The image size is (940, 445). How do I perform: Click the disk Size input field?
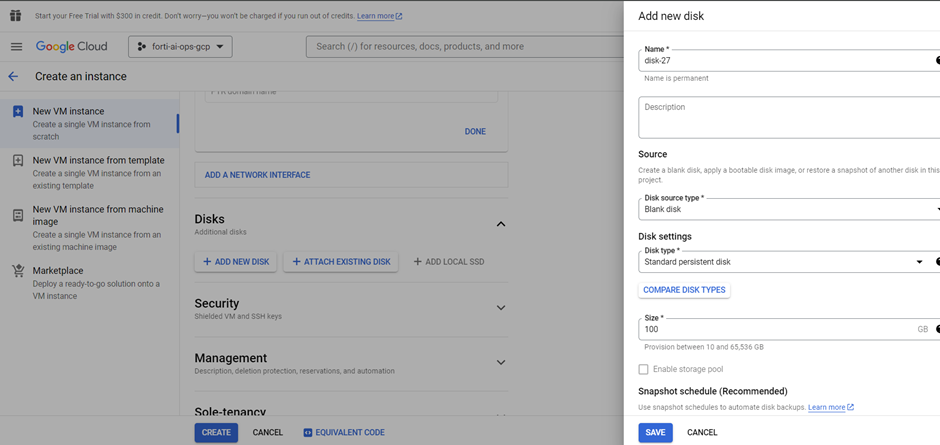tap(775, 329)
